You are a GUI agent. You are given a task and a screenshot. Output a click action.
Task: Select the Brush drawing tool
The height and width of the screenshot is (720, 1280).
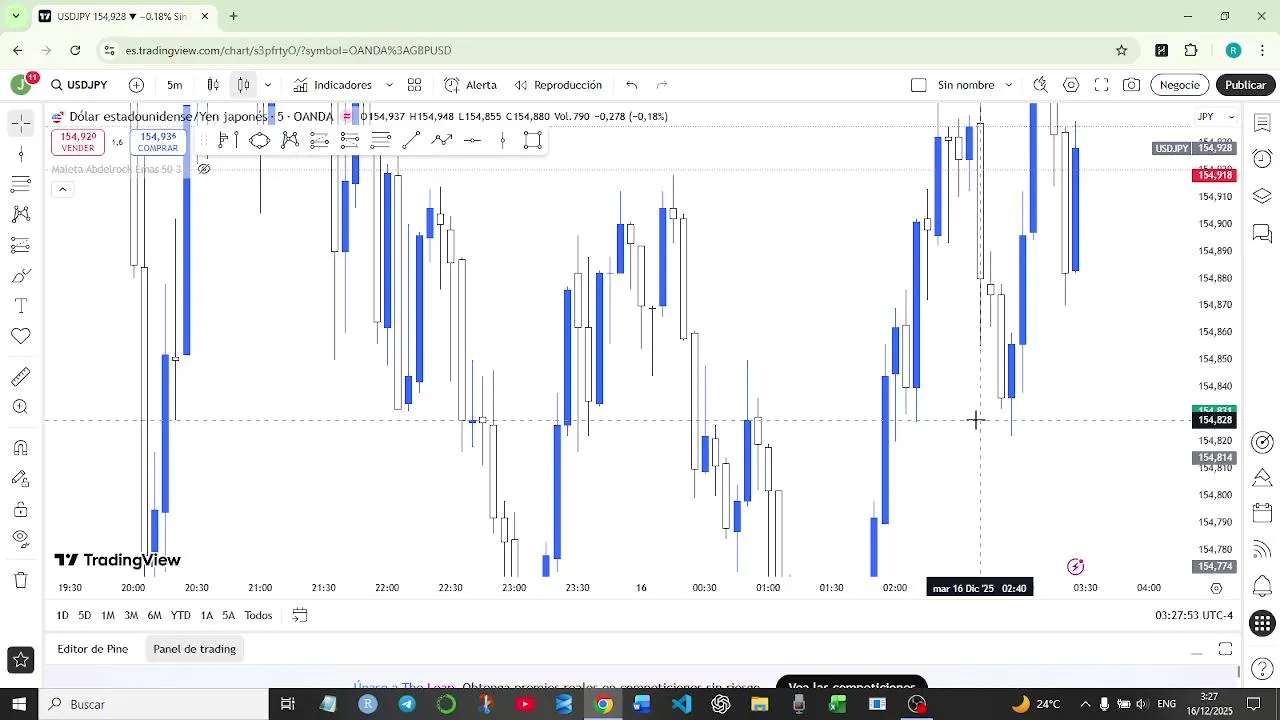point(21,276)
